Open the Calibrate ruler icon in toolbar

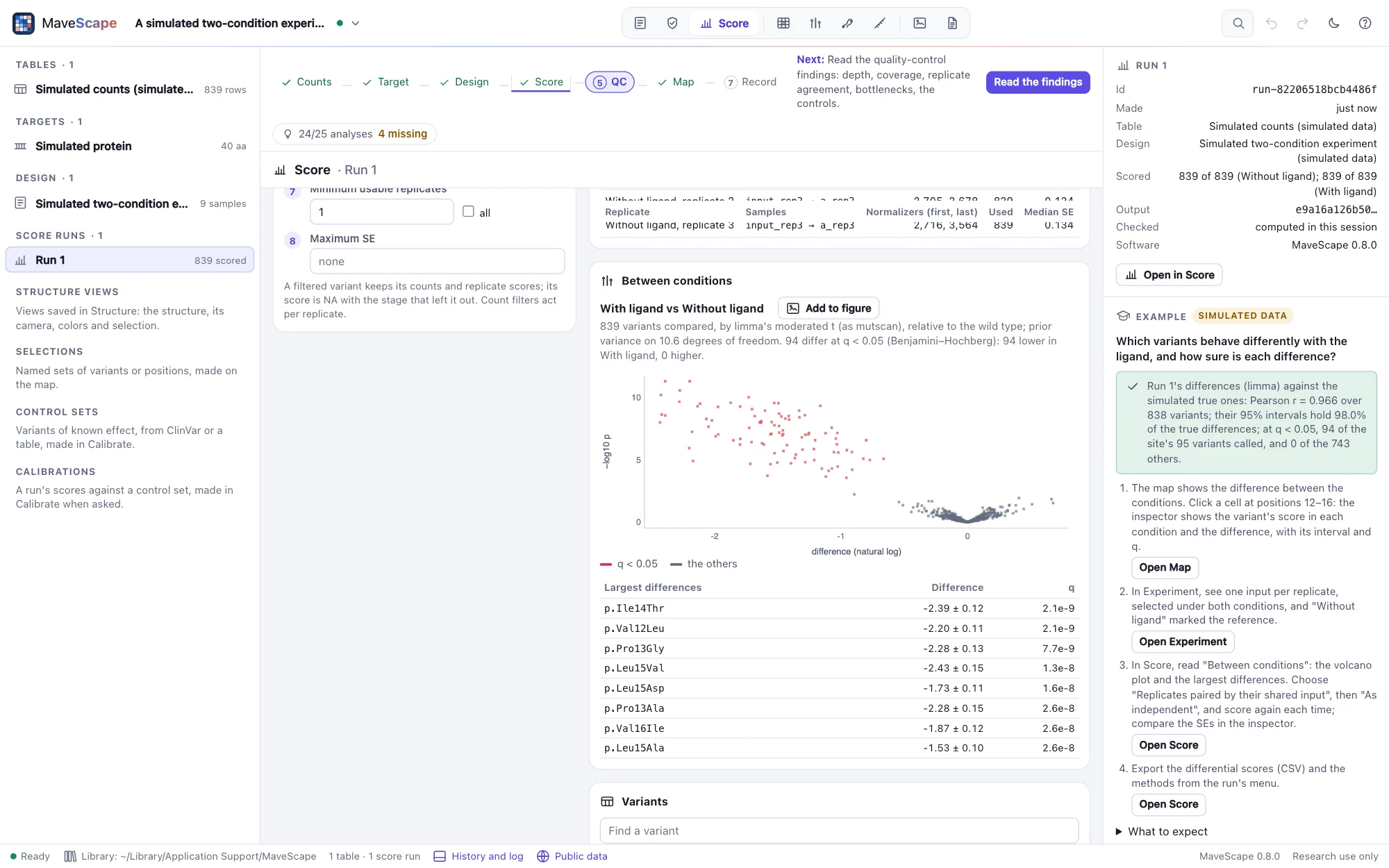[x=880, y=23]
